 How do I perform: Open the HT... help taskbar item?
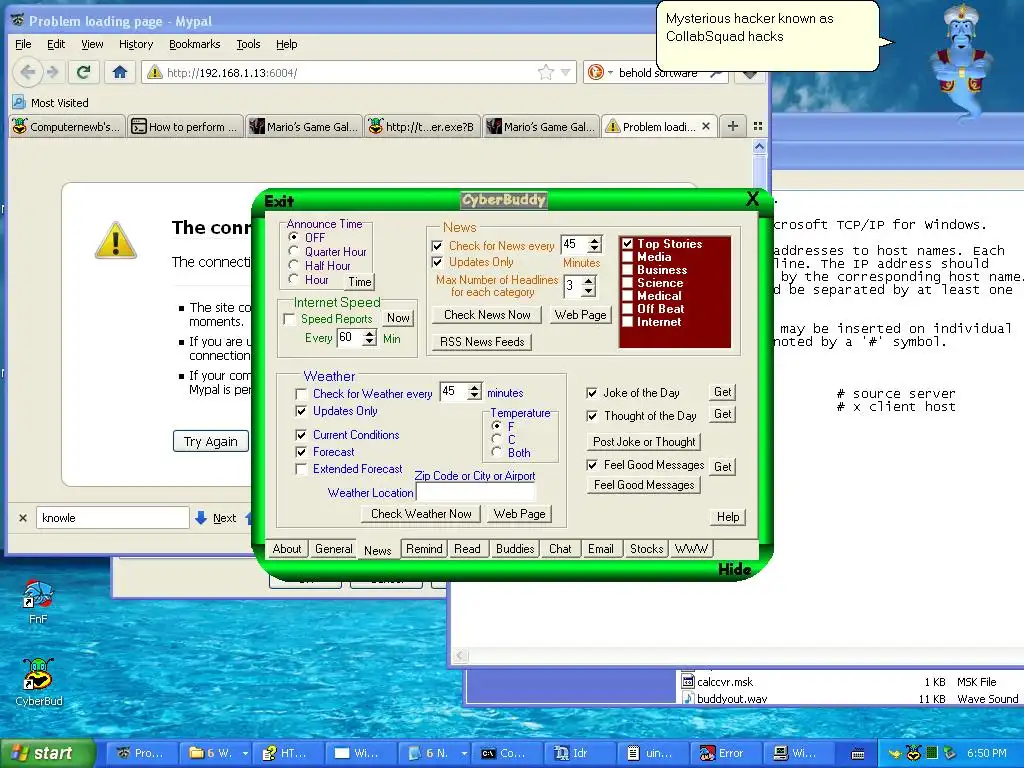pos(285,753)
